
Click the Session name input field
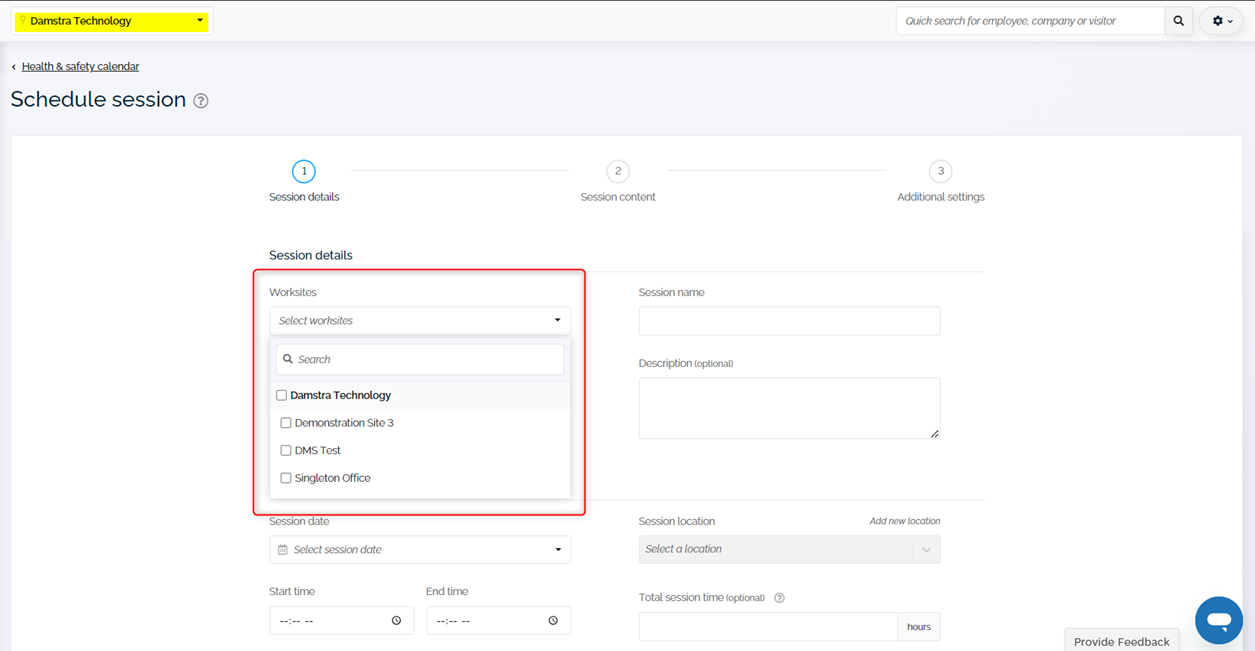pyautogui.click(x=789, y=321)
